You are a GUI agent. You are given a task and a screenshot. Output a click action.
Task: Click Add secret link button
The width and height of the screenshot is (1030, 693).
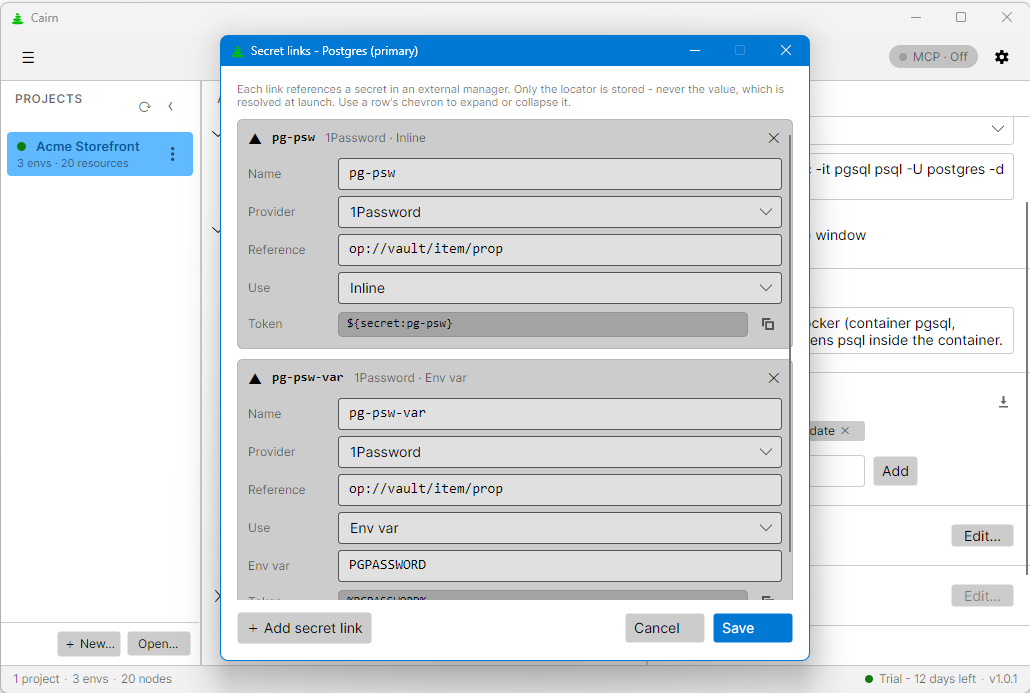(304, 628)
